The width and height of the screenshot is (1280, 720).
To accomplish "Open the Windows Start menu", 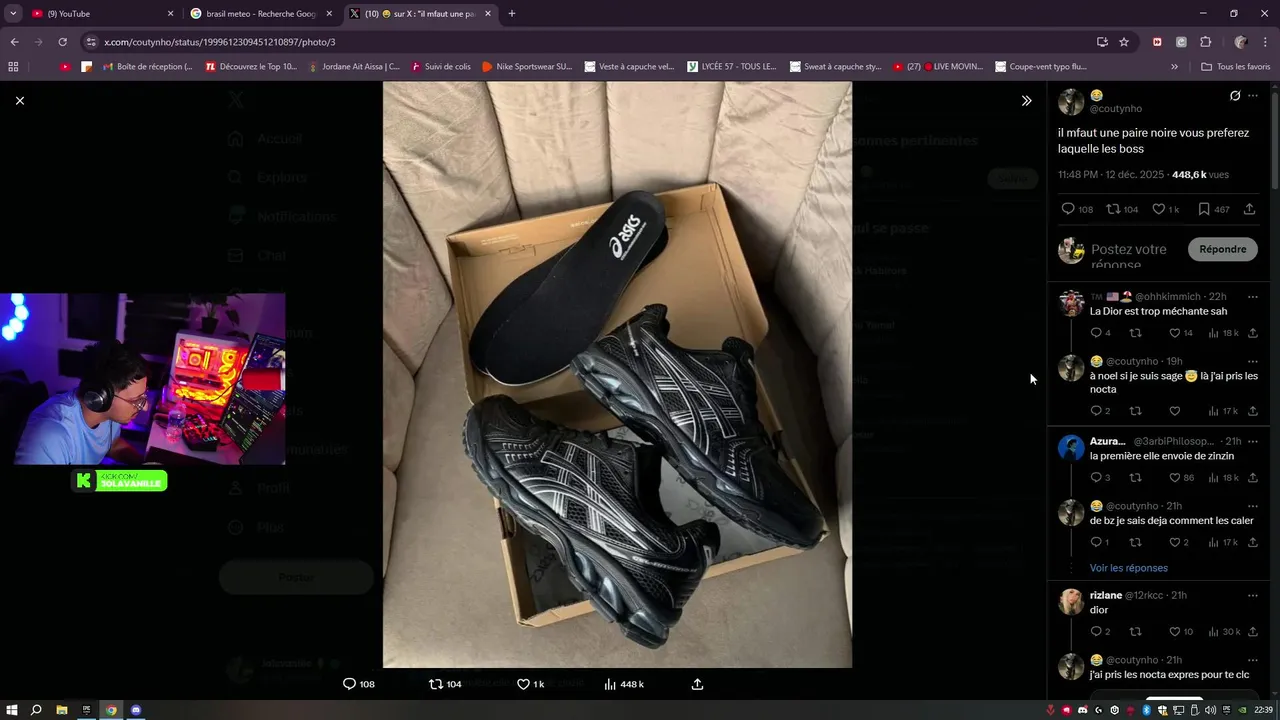I will tap(12, 710).
